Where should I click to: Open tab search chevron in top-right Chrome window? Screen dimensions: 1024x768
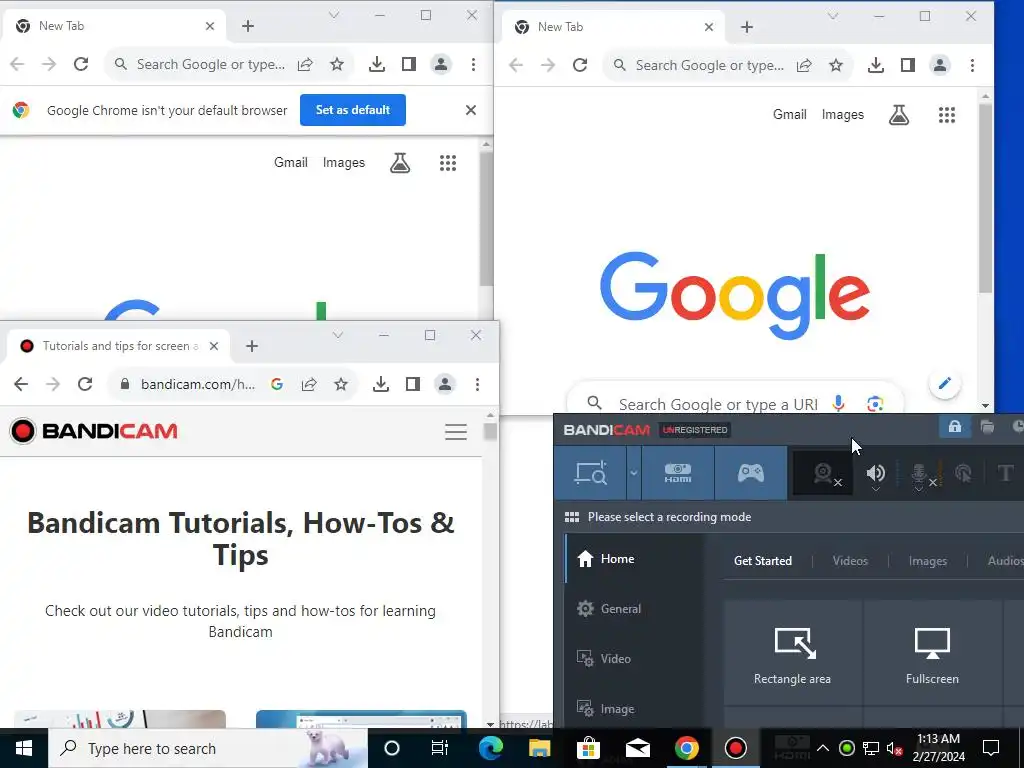click(833, 16)
